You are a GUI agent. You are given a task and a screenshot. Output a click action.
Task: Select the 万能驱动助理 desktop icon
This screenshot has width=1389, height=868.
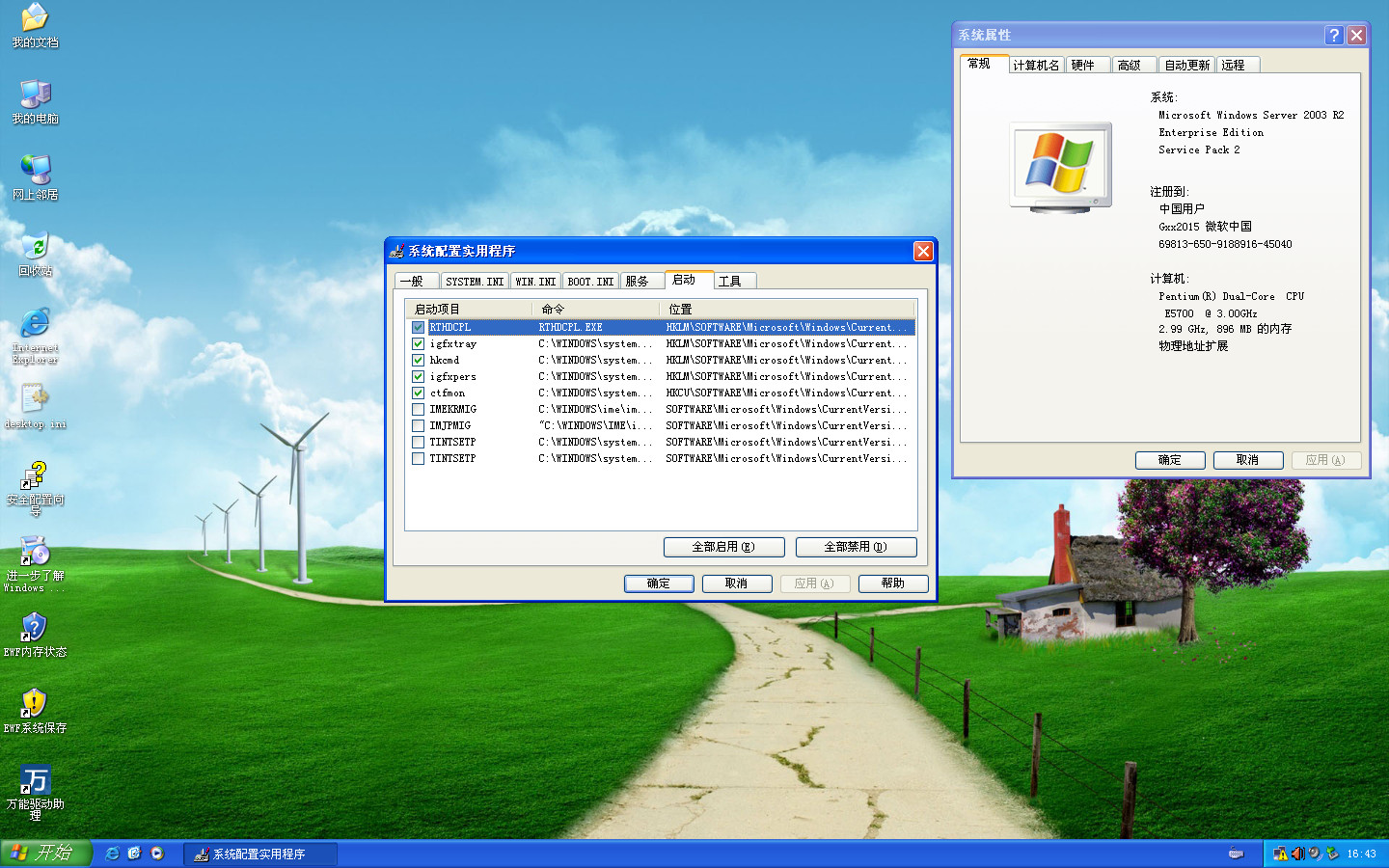35,793
